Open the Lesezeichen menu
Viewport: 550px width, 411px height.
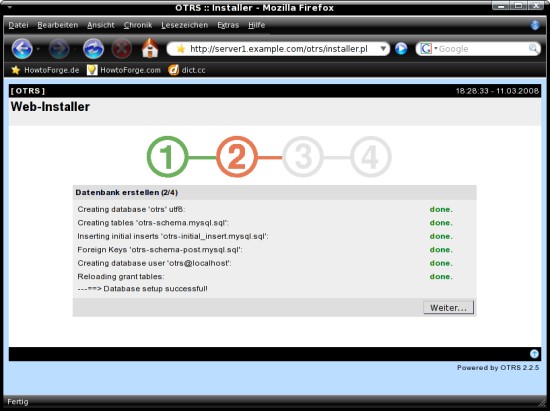click(x=185, y=25)
